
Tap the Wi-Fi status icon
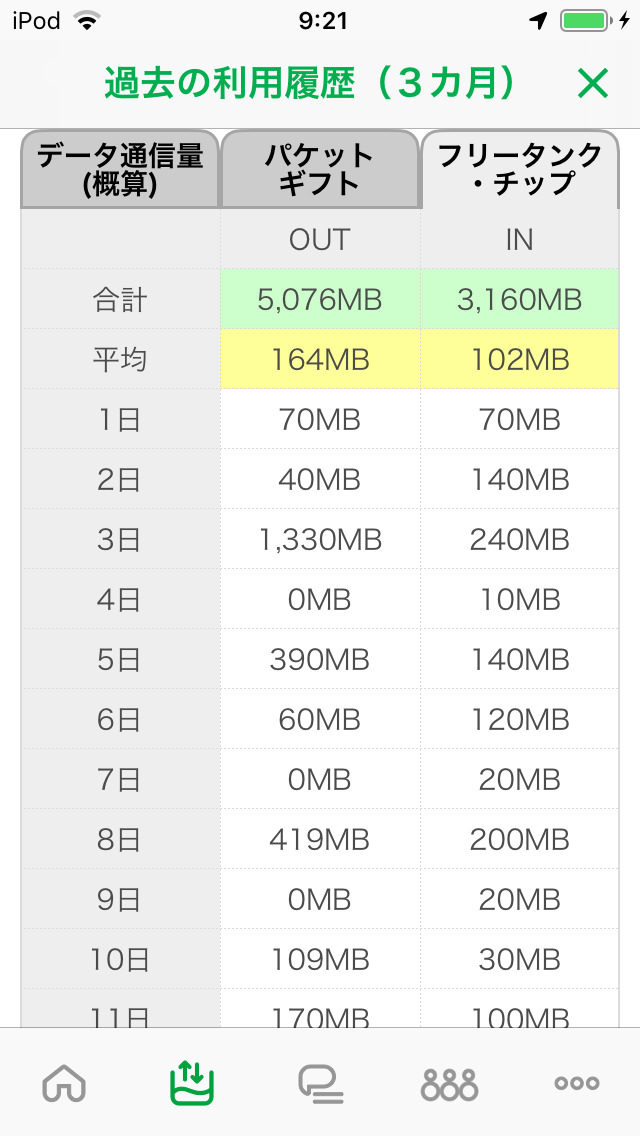pyautogui.click(x=88, y=21)
